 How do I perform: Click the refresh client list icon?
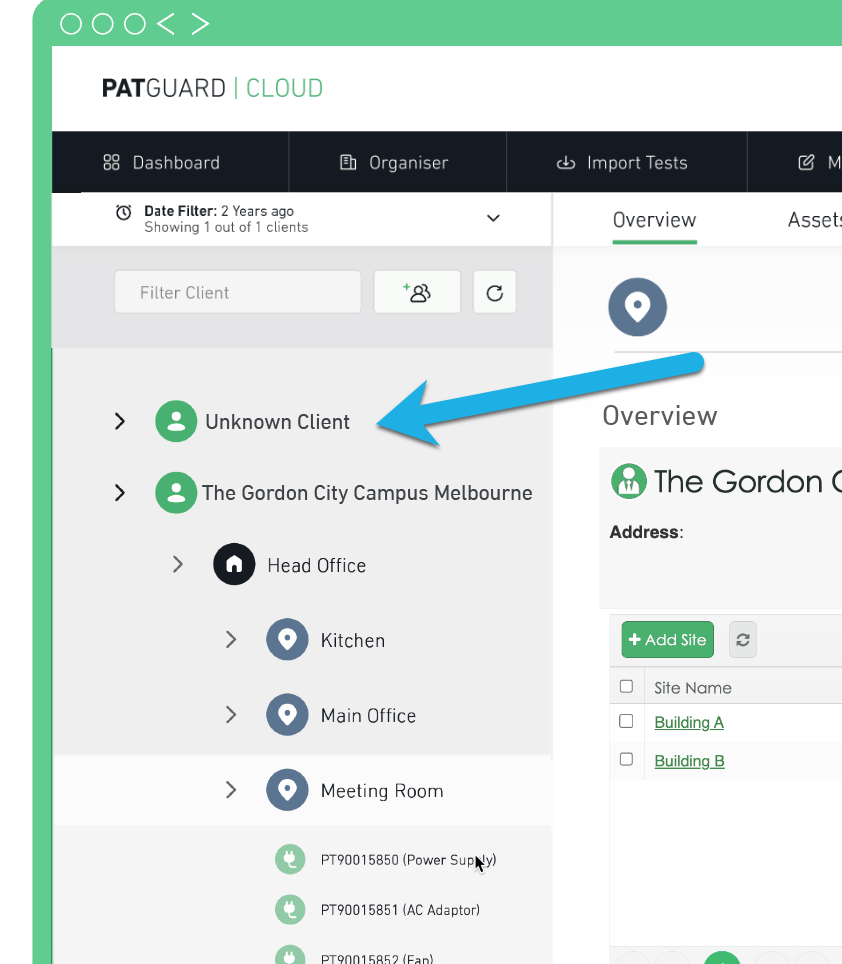(495, 293)
